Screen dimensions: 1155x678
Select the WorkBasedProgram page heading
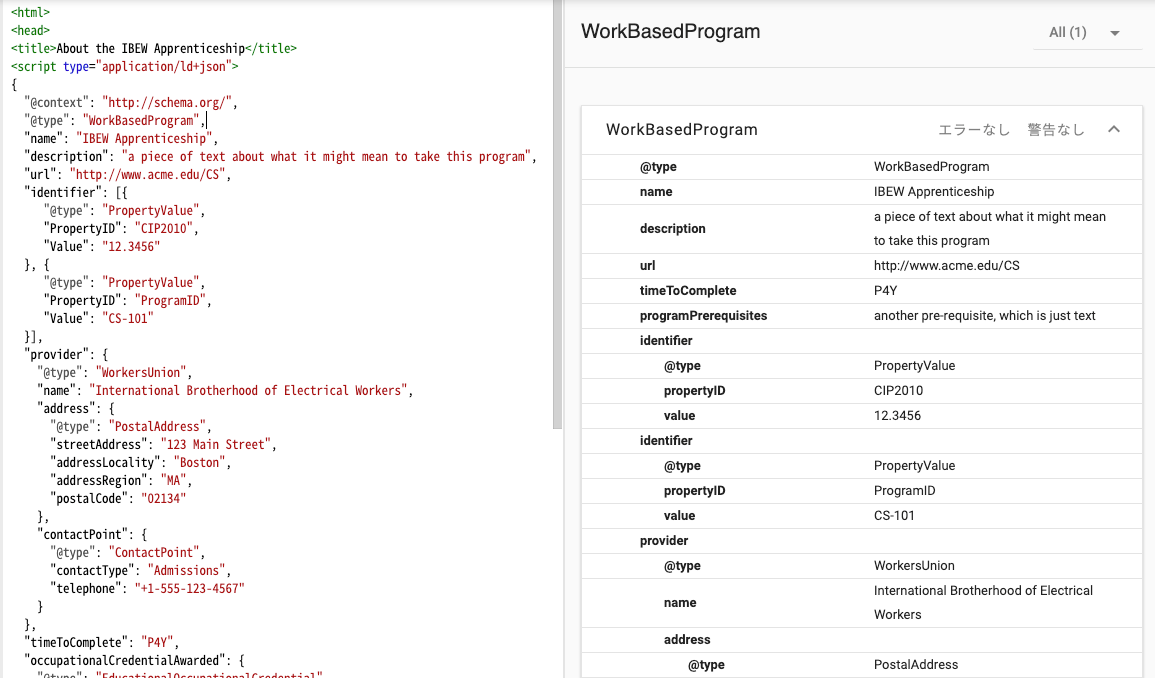pos(670,32)
